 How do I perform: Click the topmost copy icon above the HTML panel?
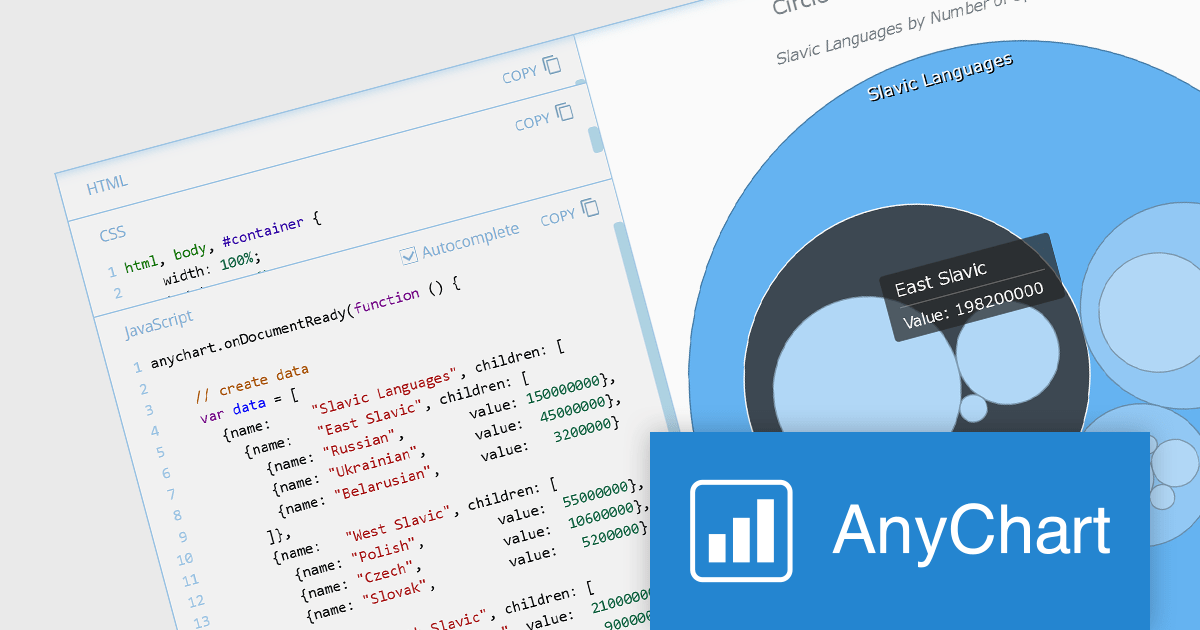(x=552, y=66)
